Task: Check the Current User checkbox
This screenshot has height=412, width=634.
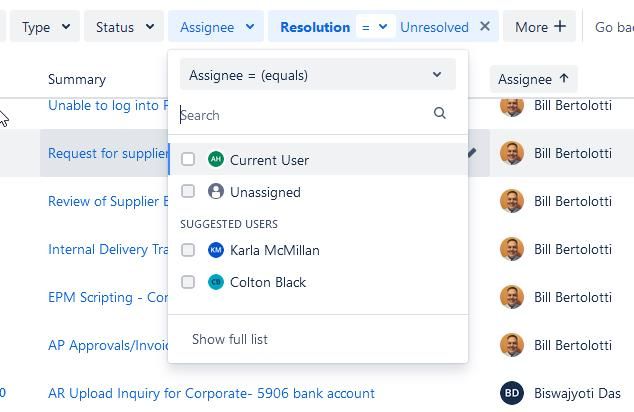Action: [188, 159]
